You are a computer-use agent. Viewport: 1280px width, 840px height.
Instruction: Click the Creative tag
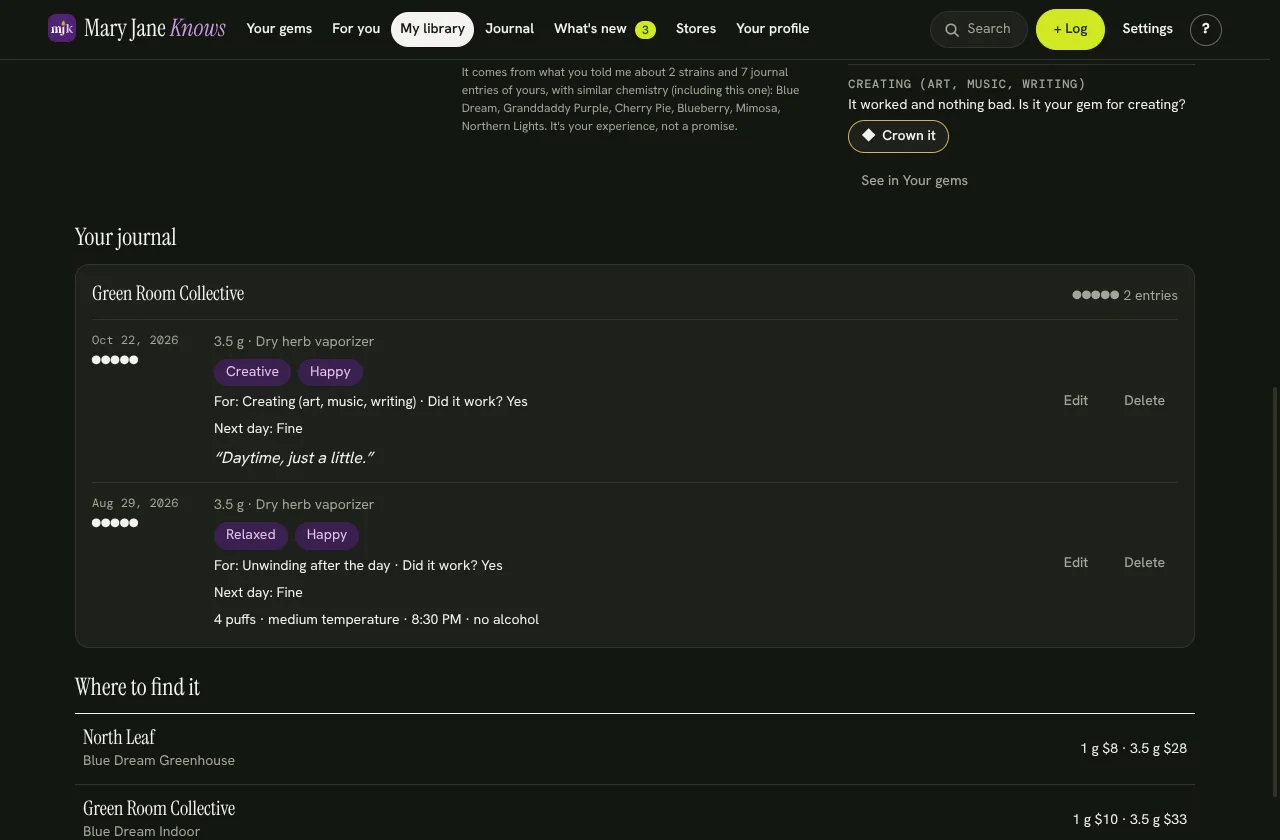pyautogui.click(x=252, y=372)
